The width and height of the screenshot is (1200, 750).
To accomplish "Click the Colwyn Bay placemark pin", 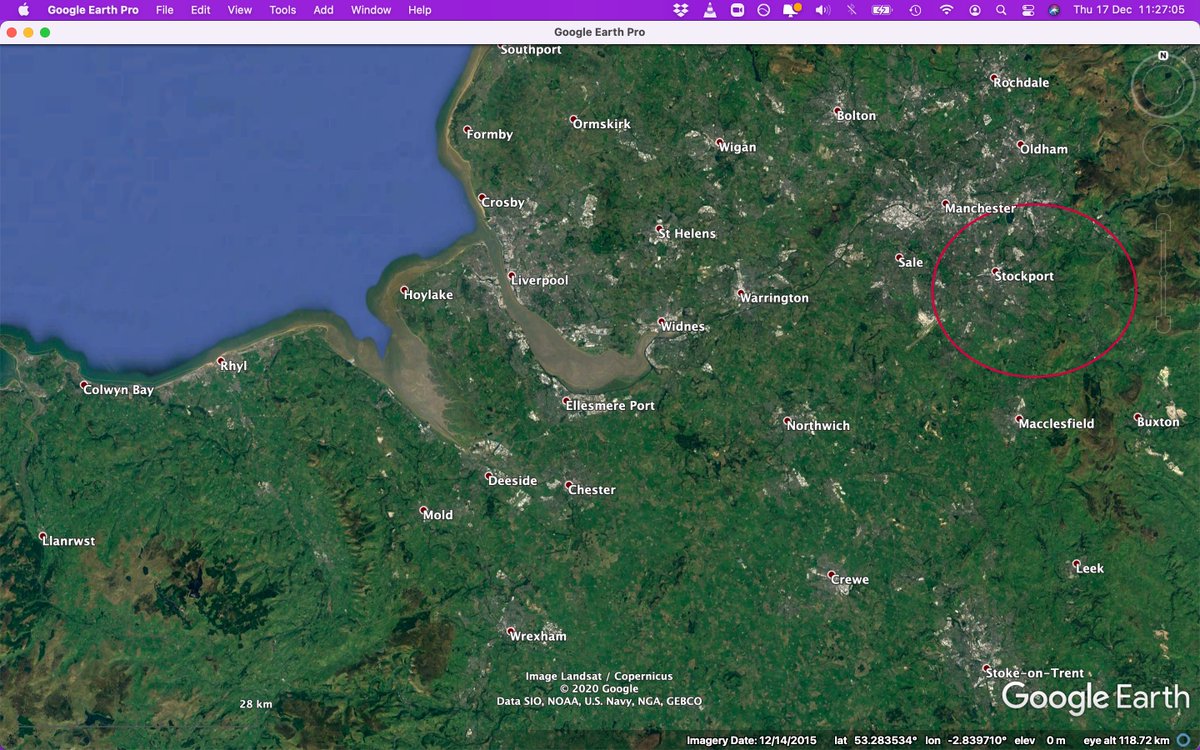I will click(x=84, y=386).
